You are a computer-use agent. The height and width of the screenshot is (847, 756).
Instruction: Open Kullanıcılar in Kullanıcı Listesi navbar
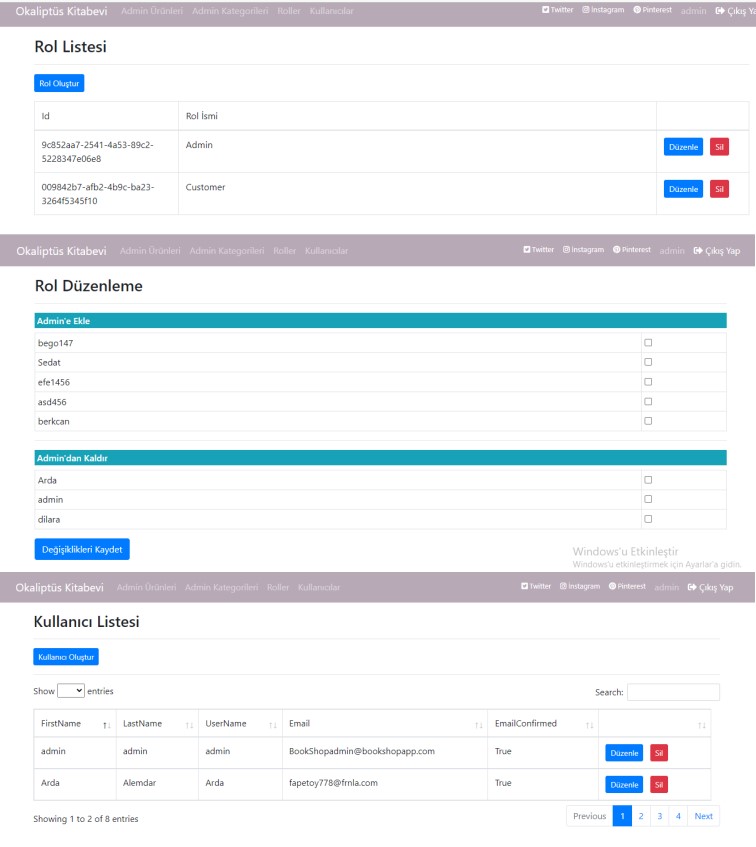tap(319, 587)
